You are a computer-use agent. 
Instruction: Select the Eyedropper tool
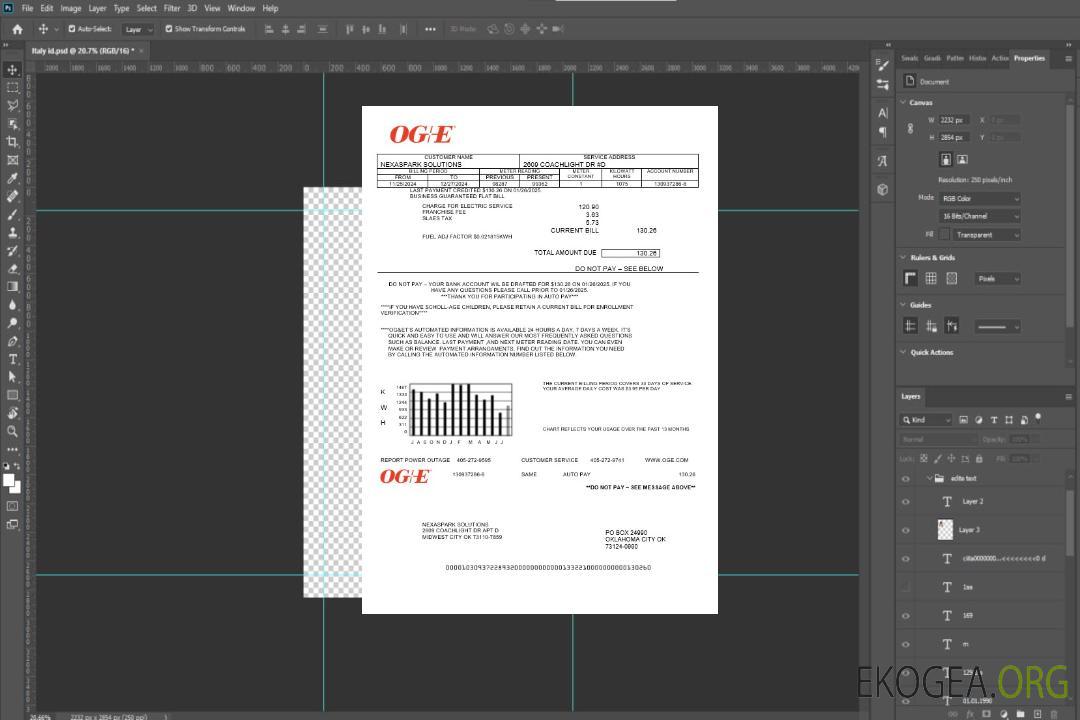click(12, 178)
